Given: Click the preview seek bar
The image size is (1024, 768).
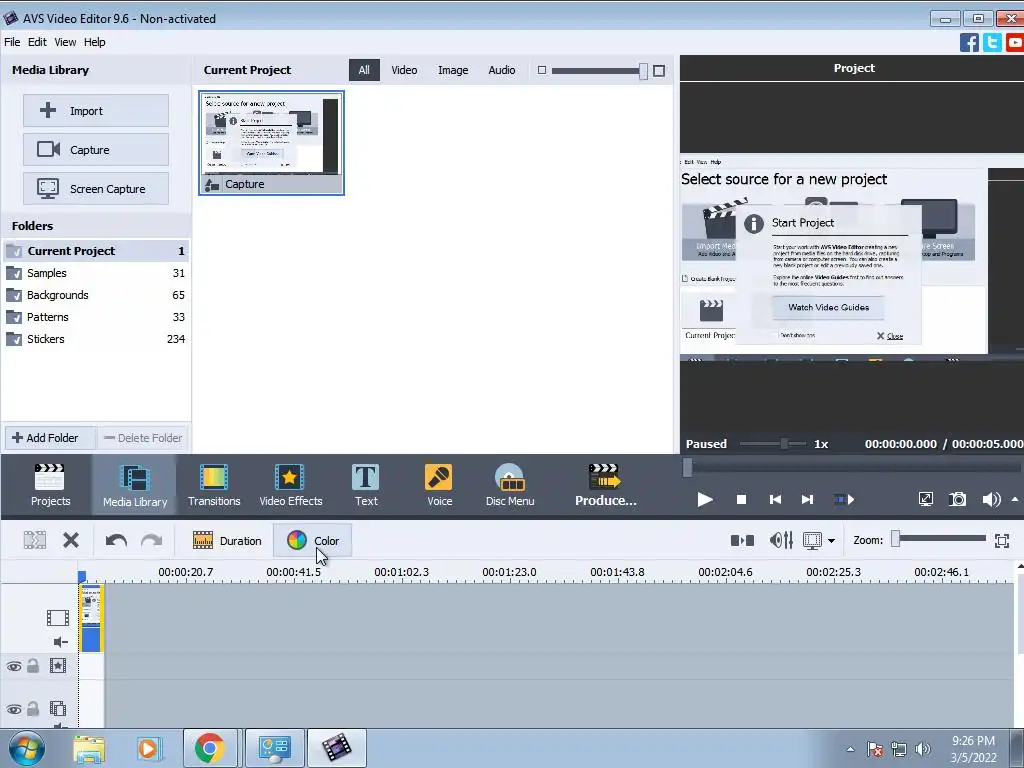Looking at the screenshot, I should click(x=852, y=467).
